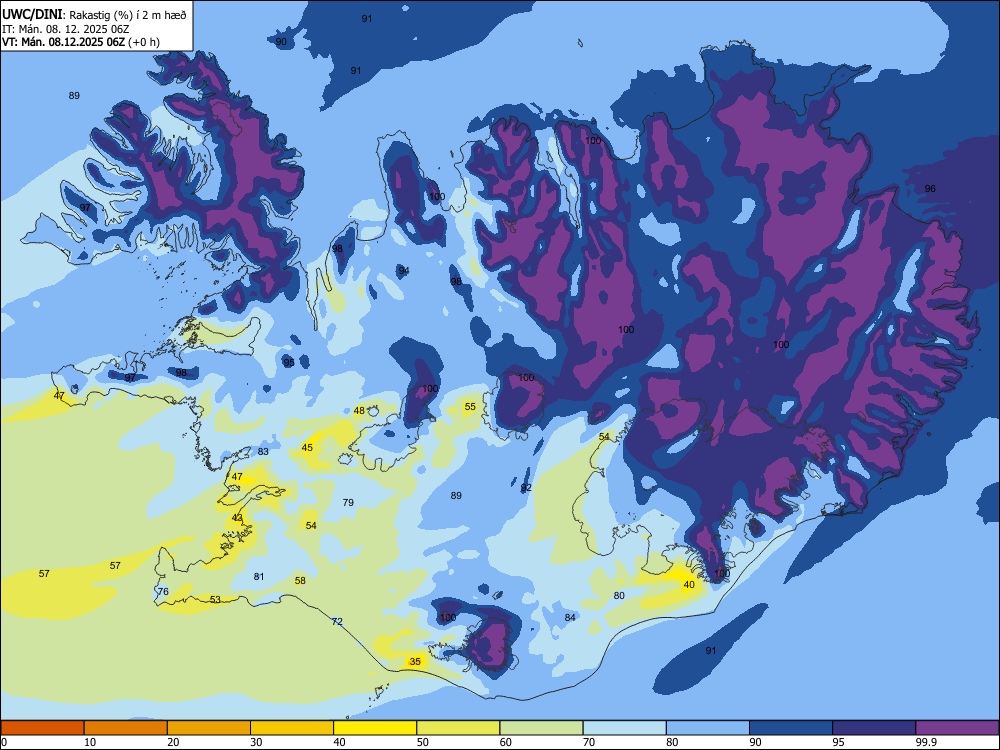
Task: Click the legend tick label '70'
Action: pos(589,742)
